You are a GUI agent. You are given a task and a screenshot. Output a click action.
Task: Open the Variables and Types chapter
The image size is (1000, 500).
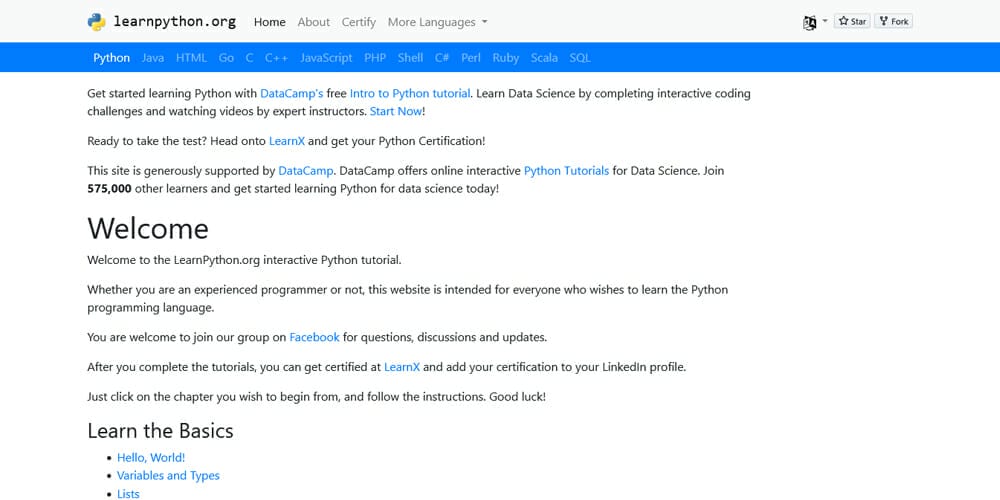click(x=168, y=475)
